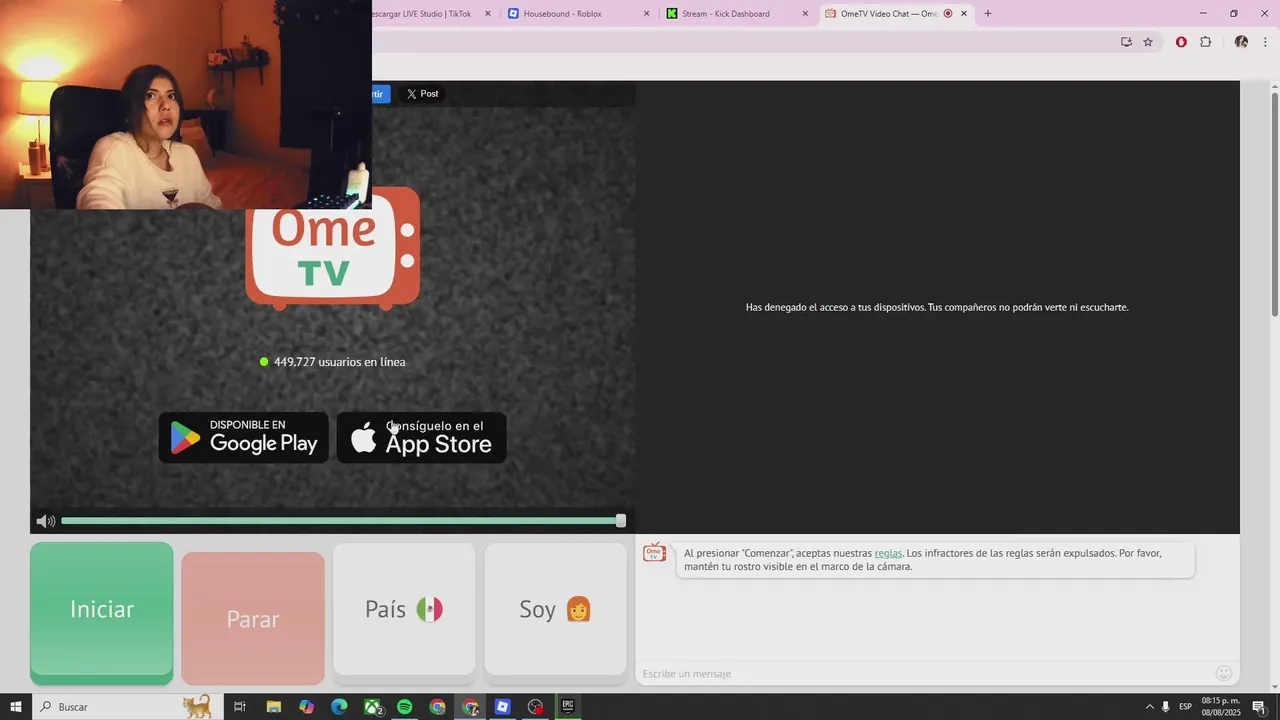
Task: Click the red ad blocker extension icon
Action: pos(1181,42)
